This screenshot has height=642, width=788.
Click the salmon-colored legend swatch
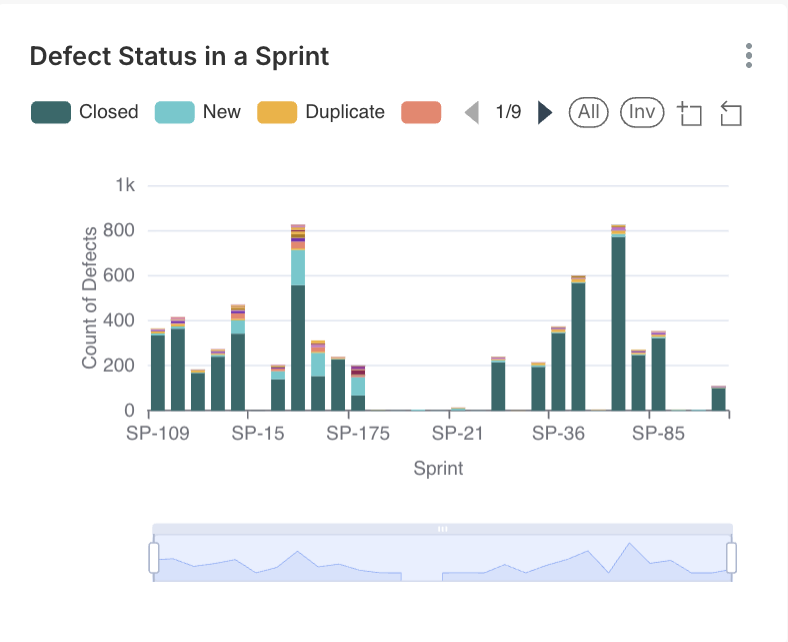pos(421,112)
